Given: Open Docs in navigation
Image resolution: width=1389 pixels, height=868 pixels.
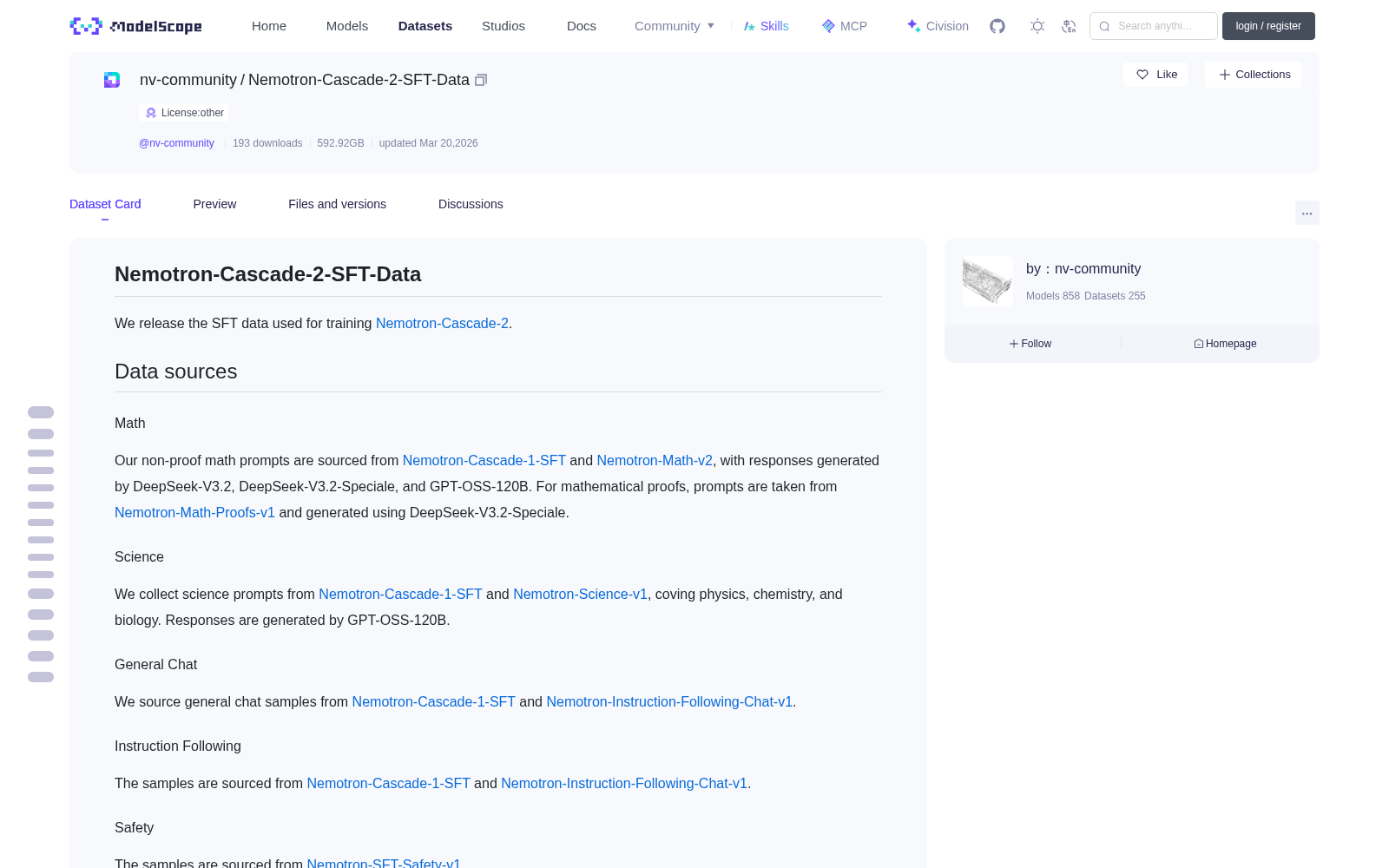Looking at the screenshot, I should click(x=582, y=26).
